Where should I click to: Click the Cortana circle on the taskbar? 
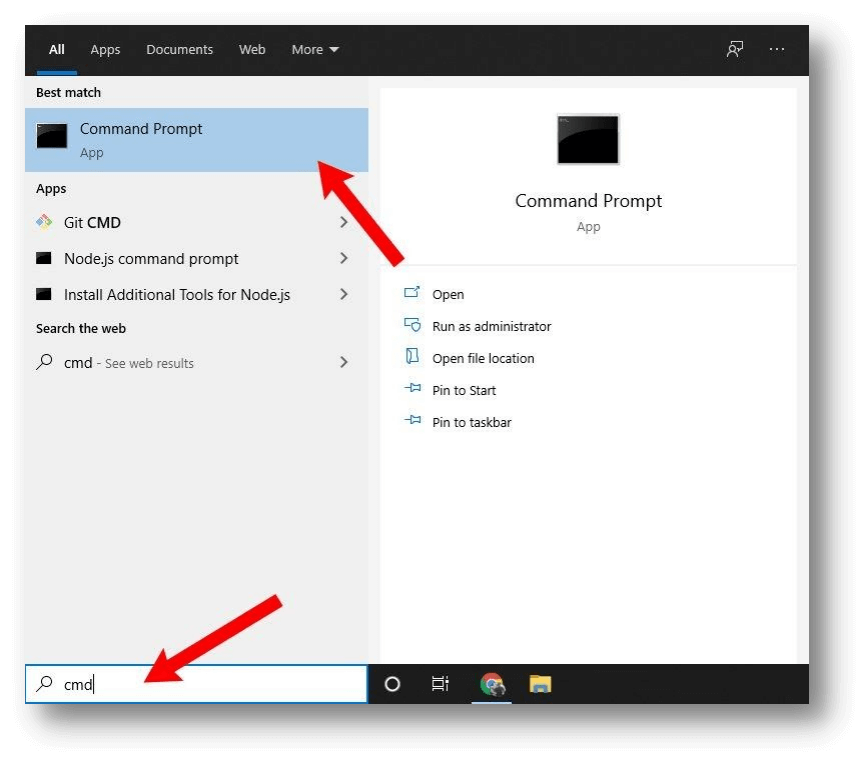[x=392, y=684]
